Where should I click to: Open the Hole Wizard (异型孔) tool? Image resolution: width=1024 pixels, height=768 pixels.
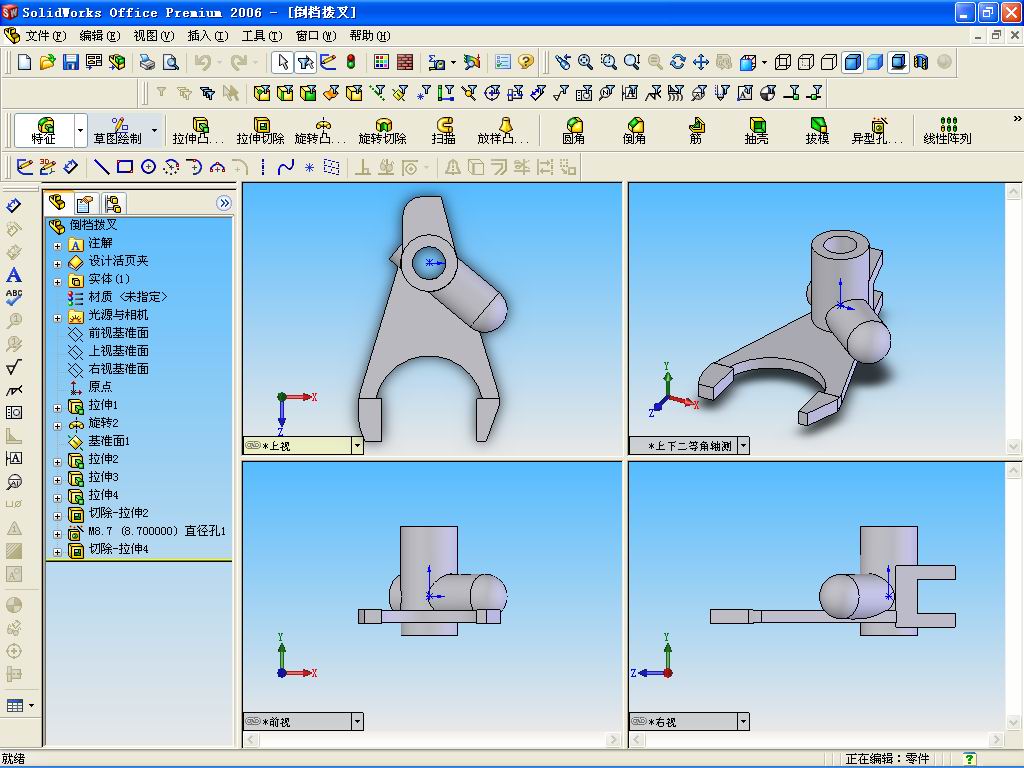(x=877, y=131)
